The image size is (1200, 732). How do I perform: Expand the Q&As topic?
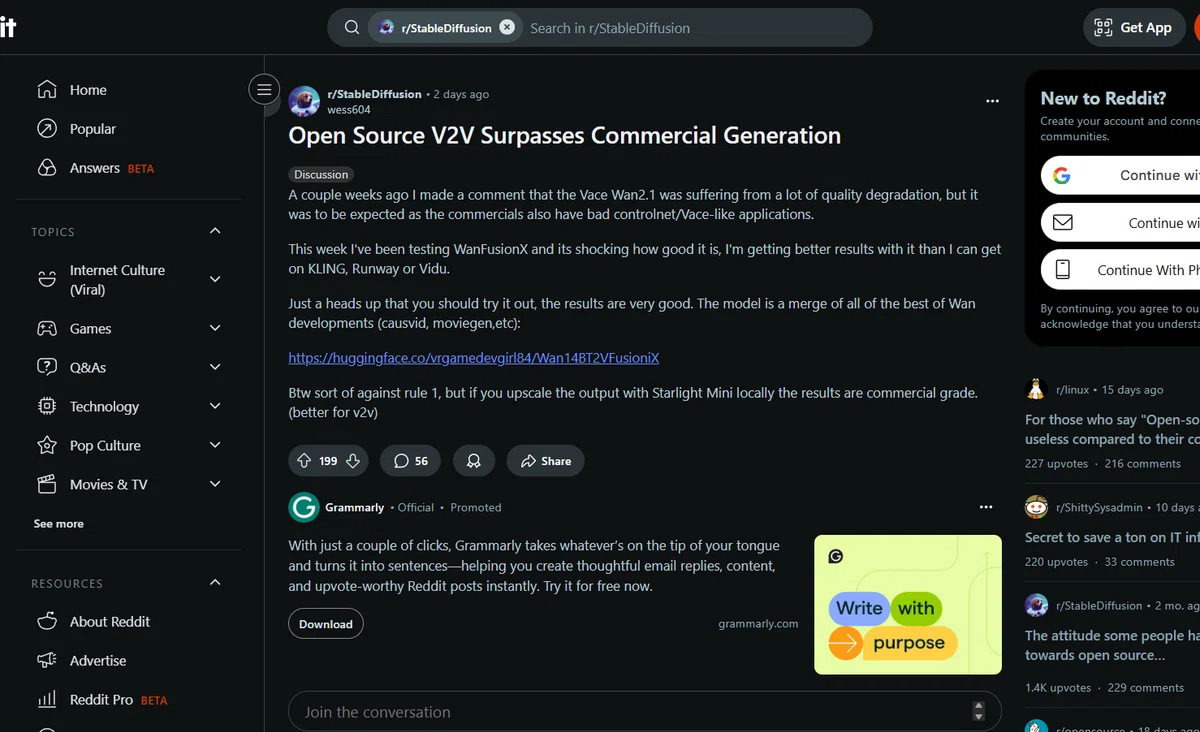click(x=215, y=367)
